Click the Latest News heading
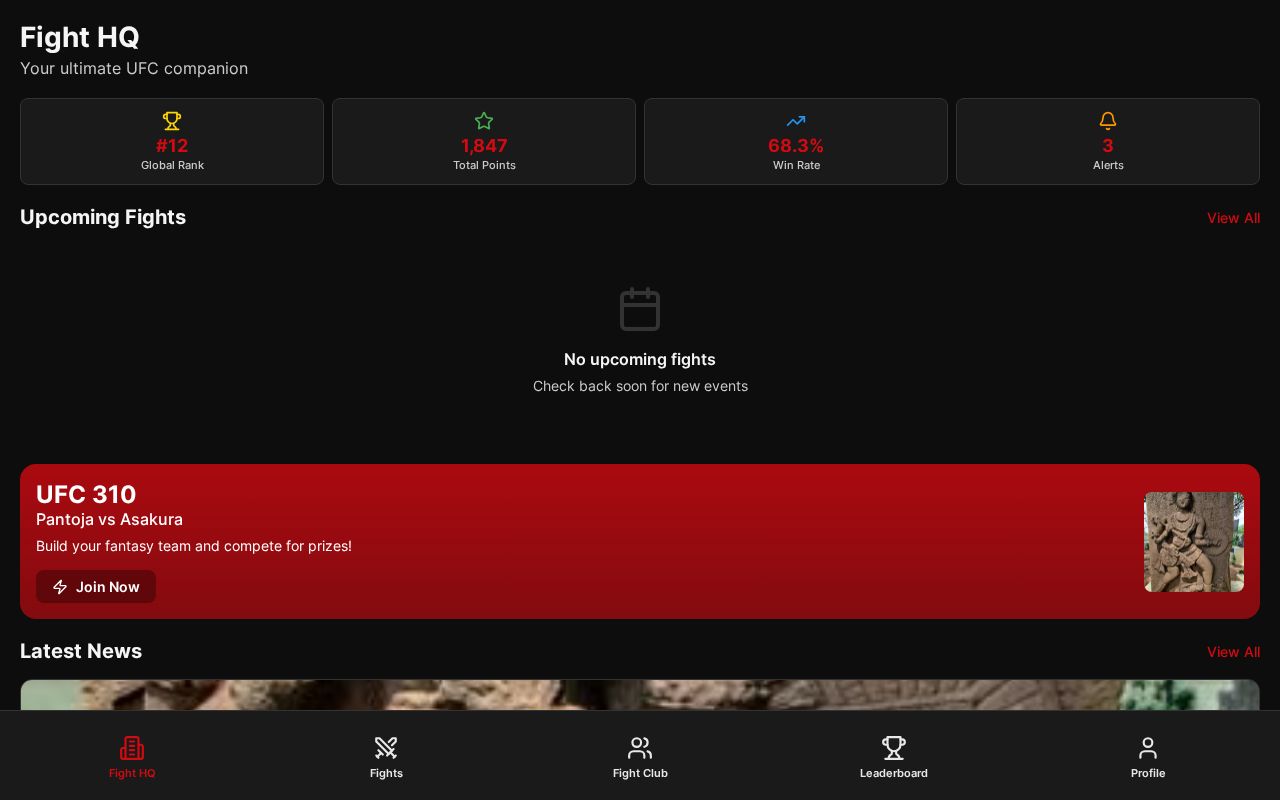Screen dimensions: 1280x800 click(81, 651)
